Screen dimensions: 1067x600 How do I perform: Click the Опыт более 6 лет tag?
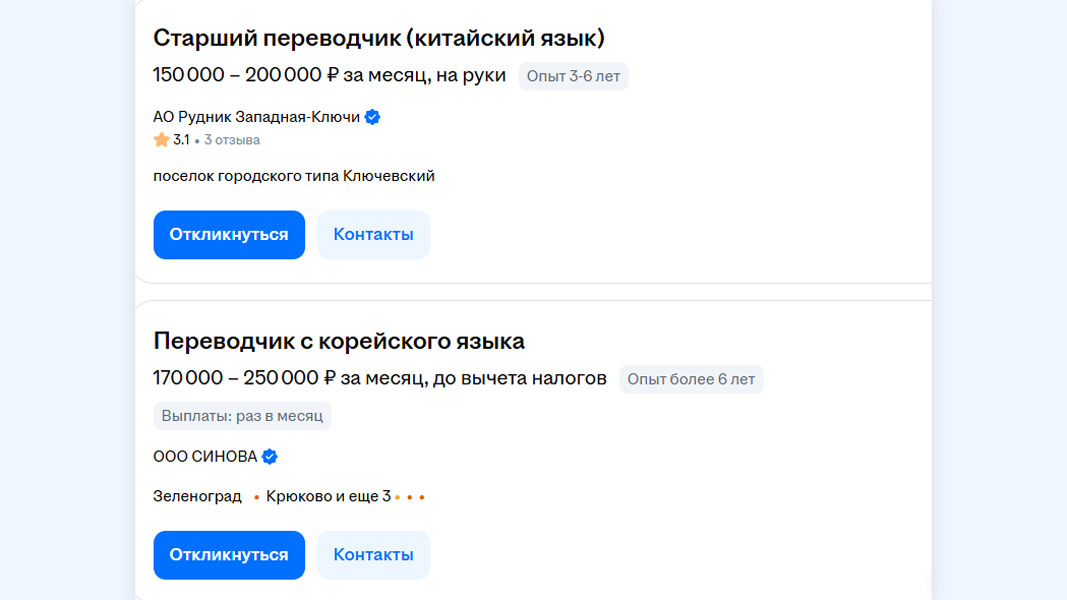point(691,379)
